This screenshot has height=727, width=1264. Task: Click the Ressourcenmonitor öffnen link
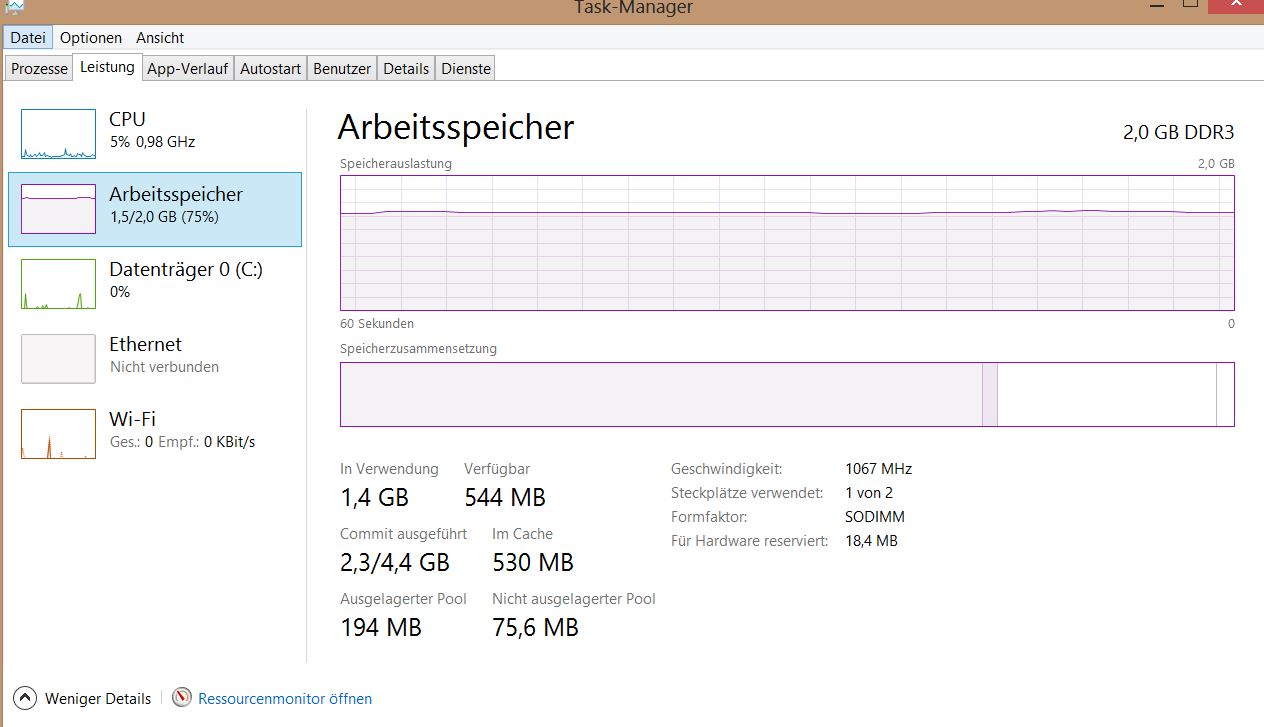pos(285,699)
